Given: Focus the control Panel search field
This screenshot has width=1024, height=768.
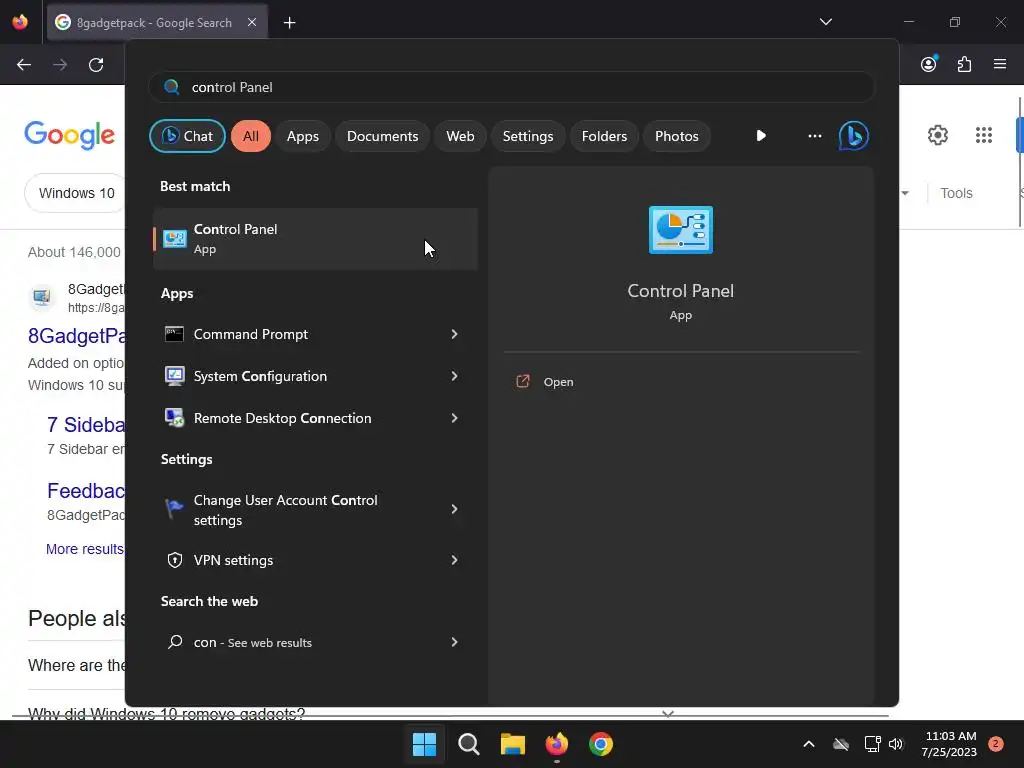Looking at the screenshot, I should tap(512, 87).
